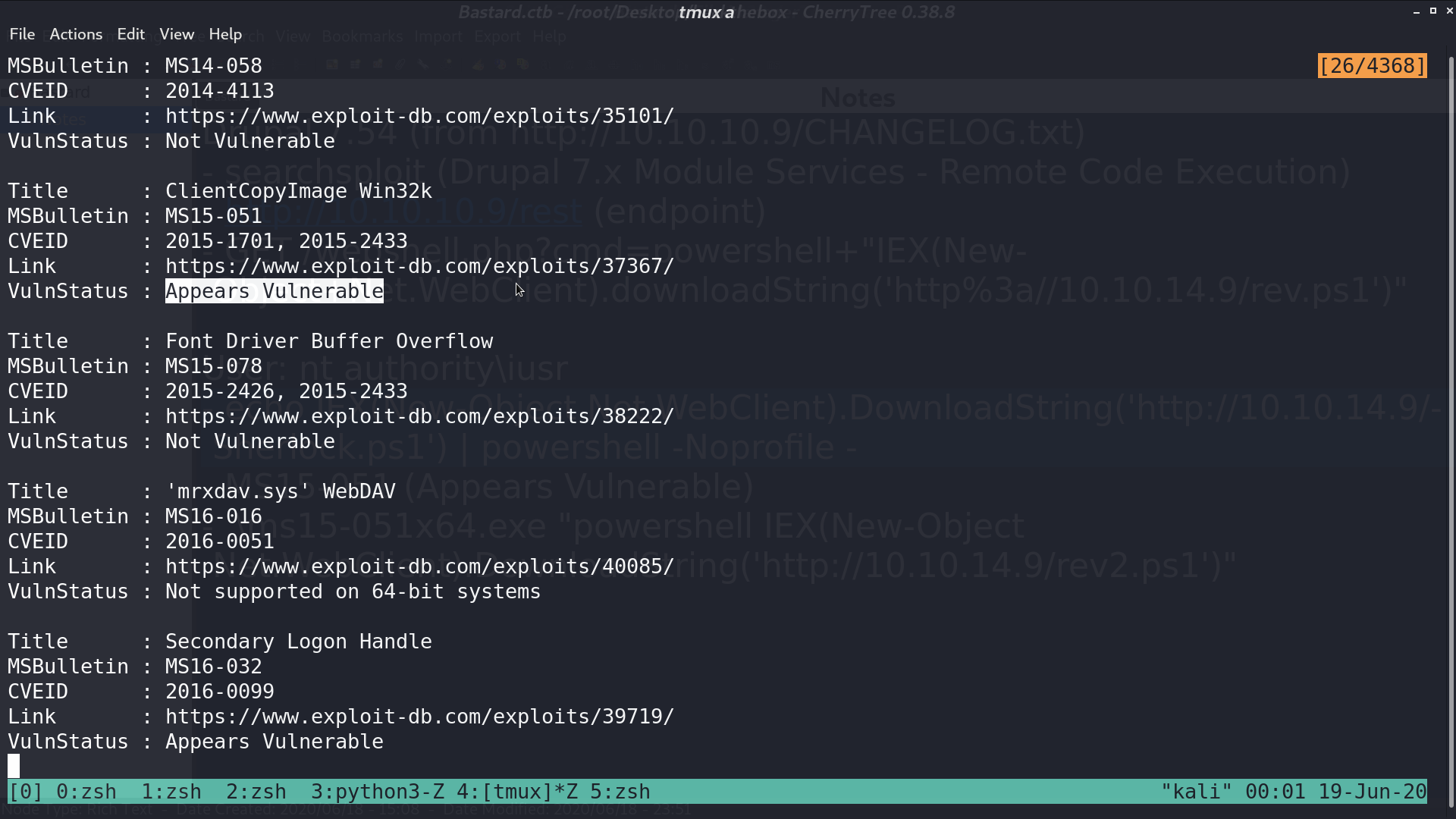Click the CVE value '2015-2426, 2015-2433'
Screen dimensions: 1456x819
tap(287, 391)
